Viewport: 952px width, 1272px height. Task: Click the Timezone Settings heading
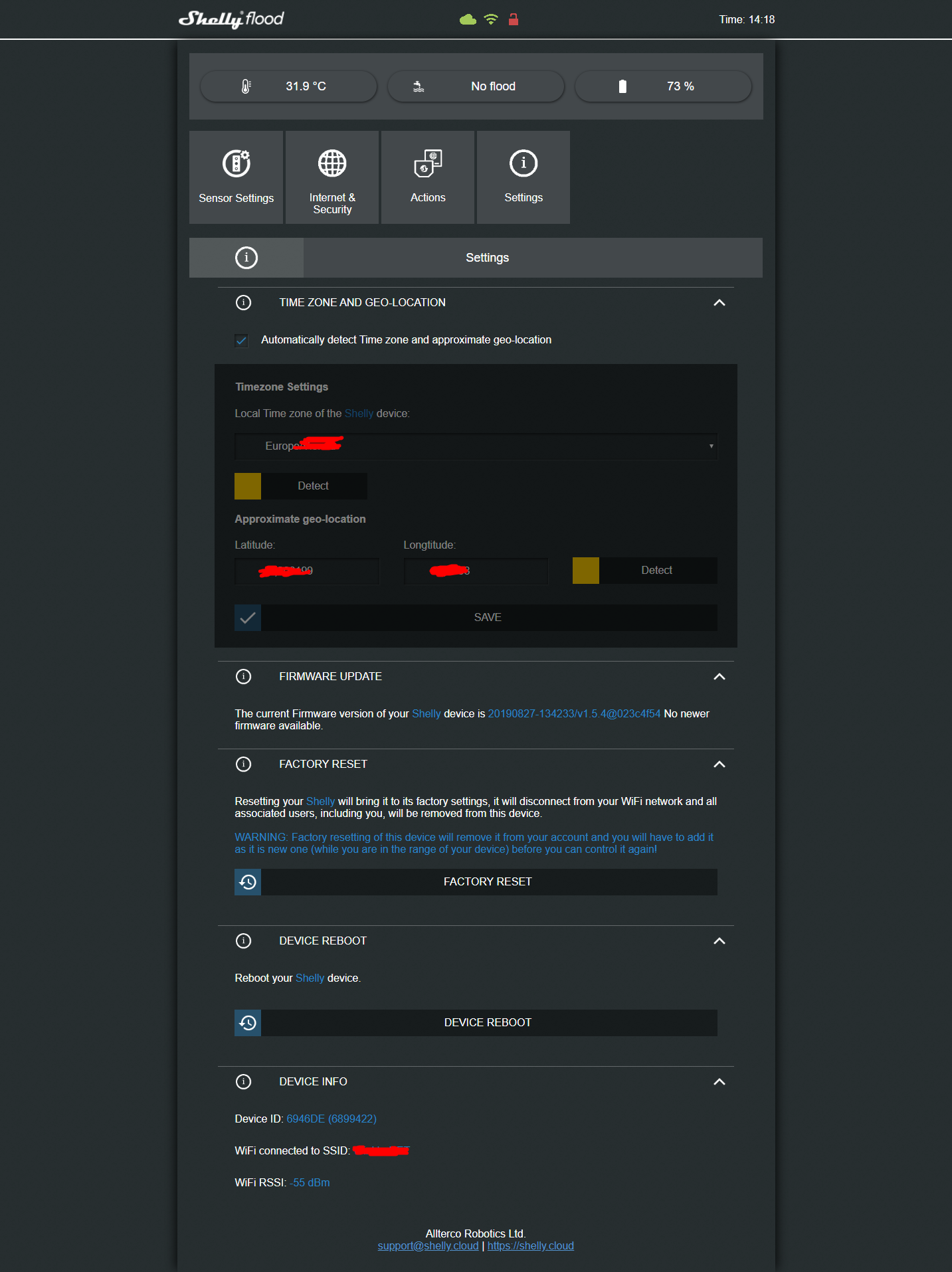(x=282, y=387)
